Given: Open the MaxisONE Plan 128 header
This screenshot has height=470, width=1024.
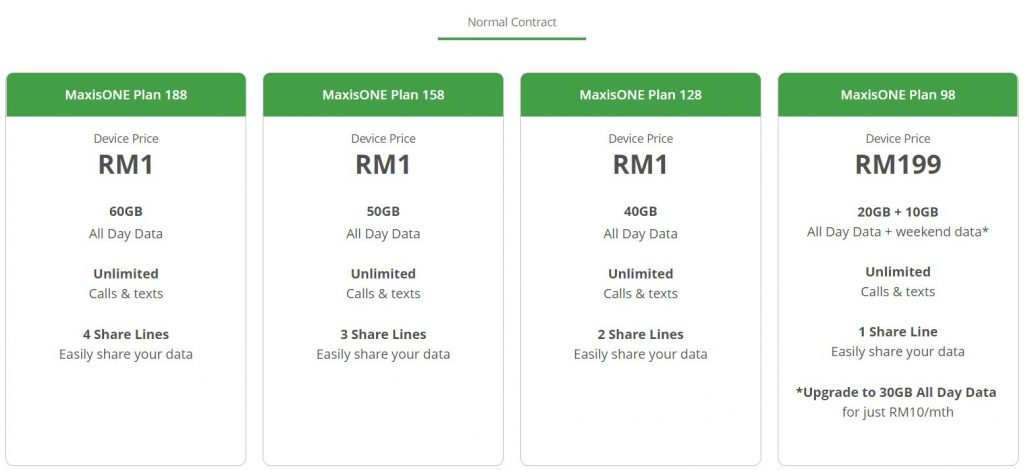Looking at the screenshot, I should tap(641, 95).
